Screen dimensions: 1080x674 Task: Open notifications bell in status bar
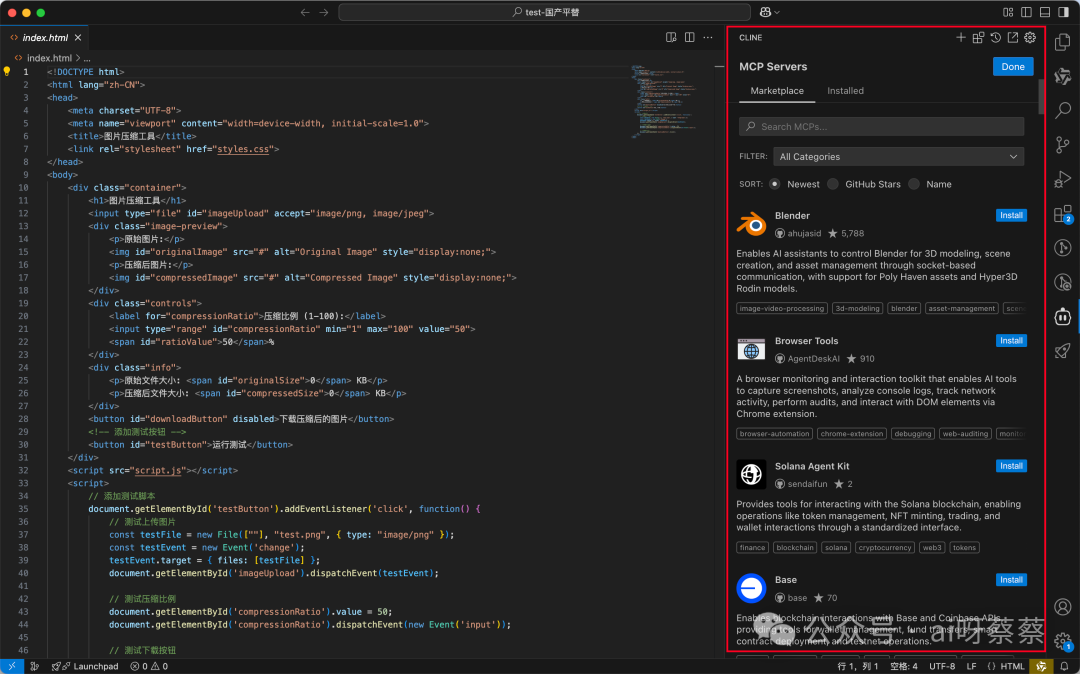coord(1064,666)
